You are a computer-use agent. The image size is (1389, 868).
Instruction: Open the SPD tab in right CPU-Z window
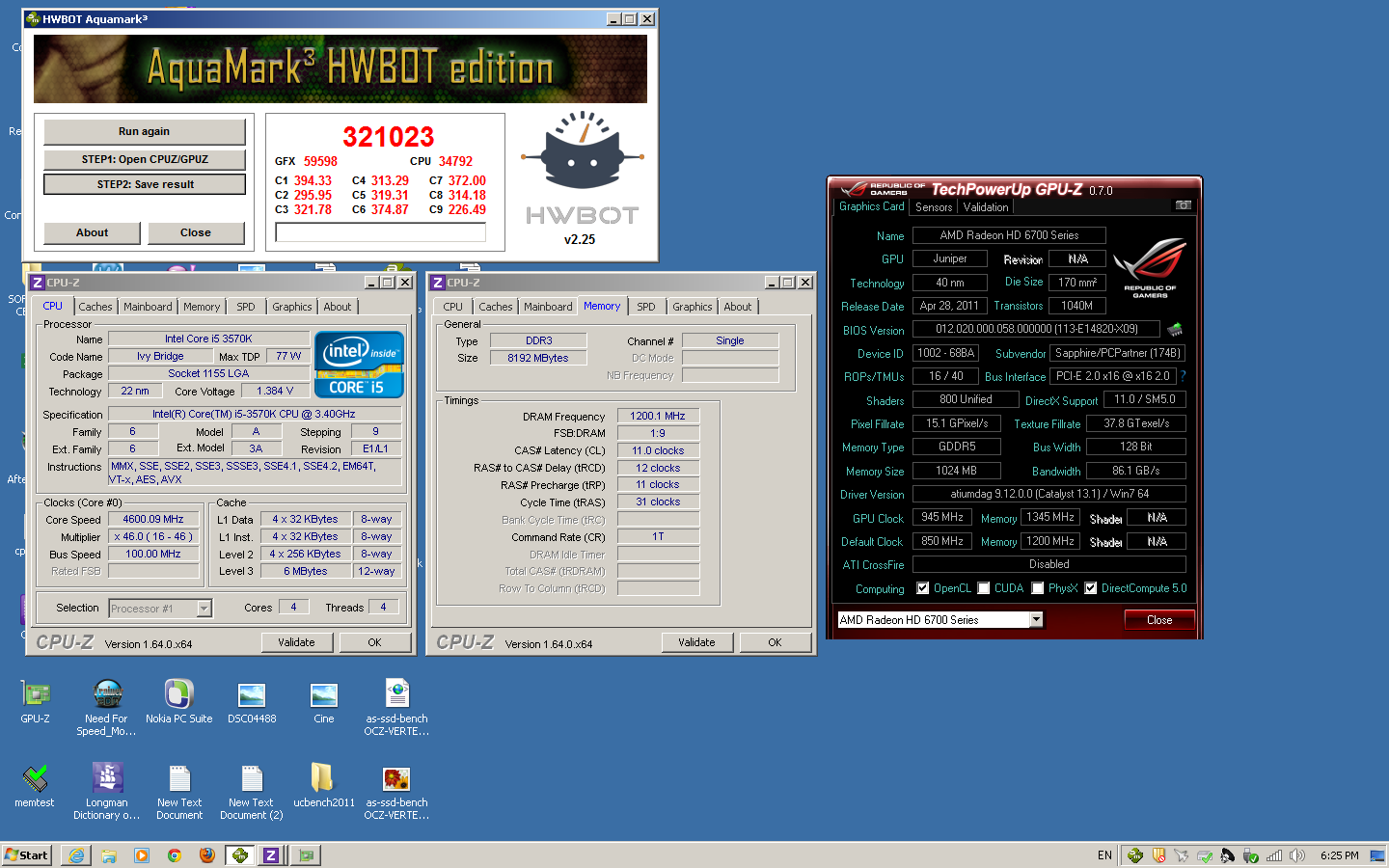click(x=646, y=307)
